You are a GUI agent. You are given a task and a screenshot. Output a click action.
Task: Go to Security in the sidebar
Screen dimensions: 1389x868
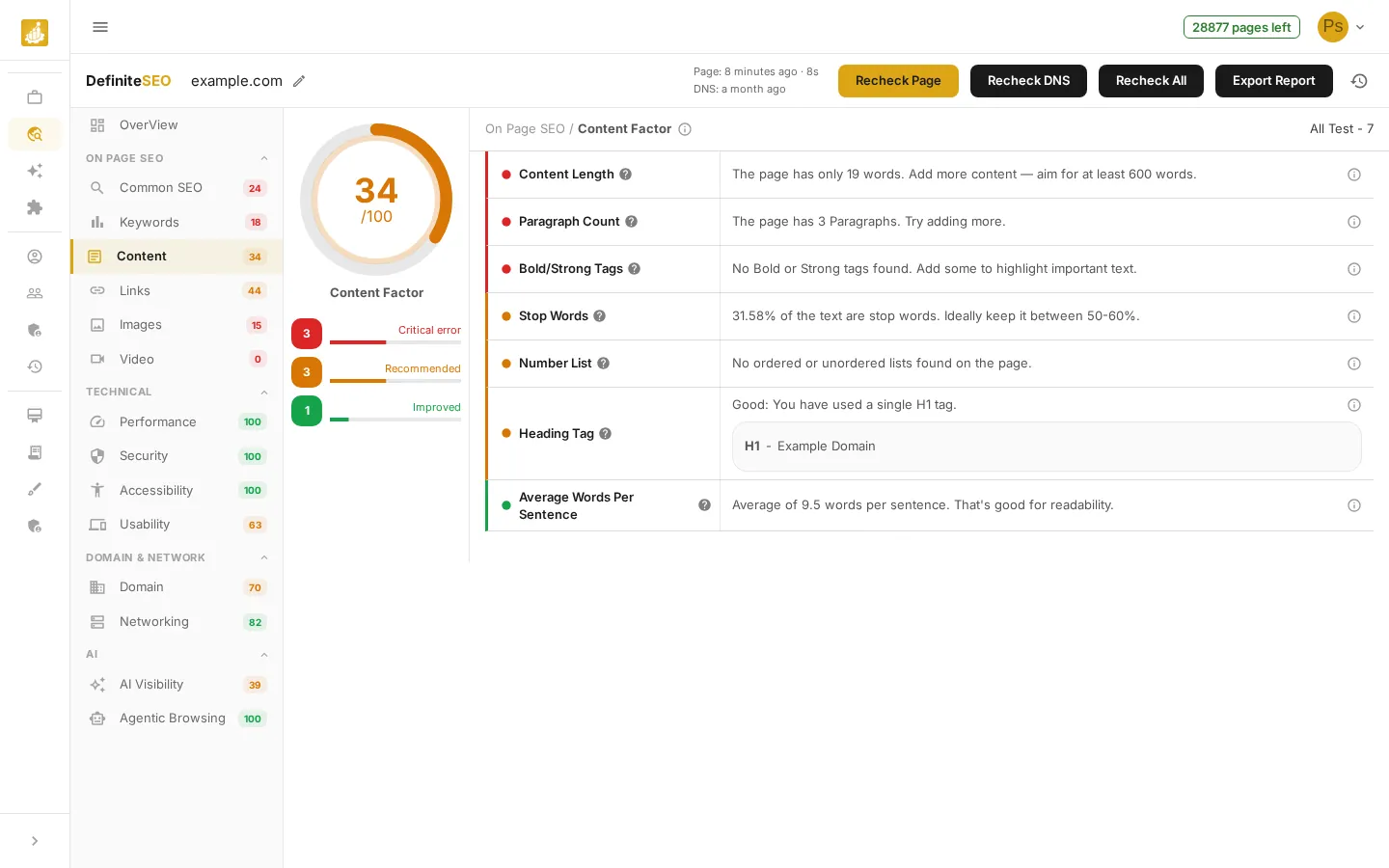point(177,456)
